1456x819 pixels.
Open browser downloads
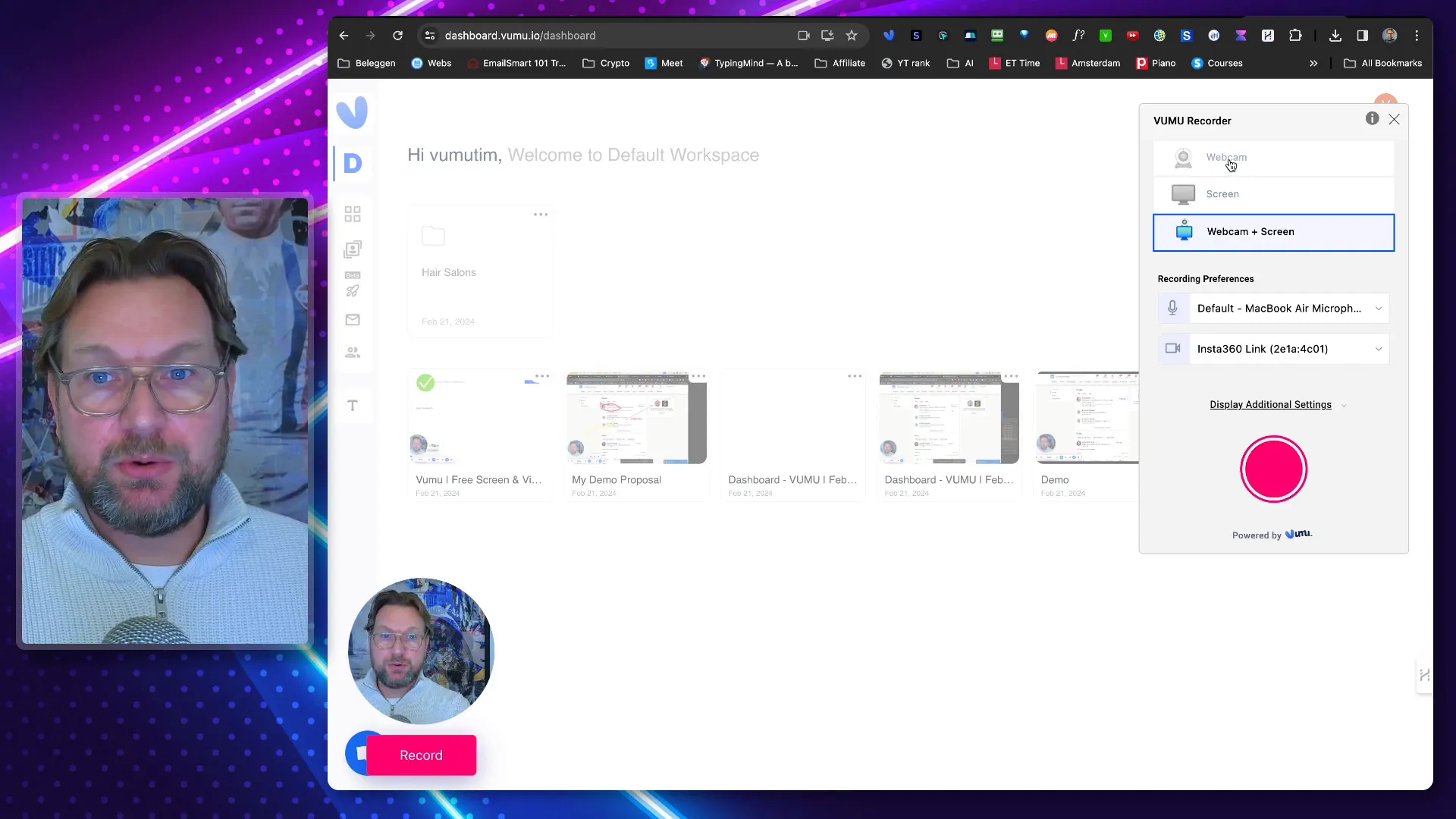pos(1335,36)
